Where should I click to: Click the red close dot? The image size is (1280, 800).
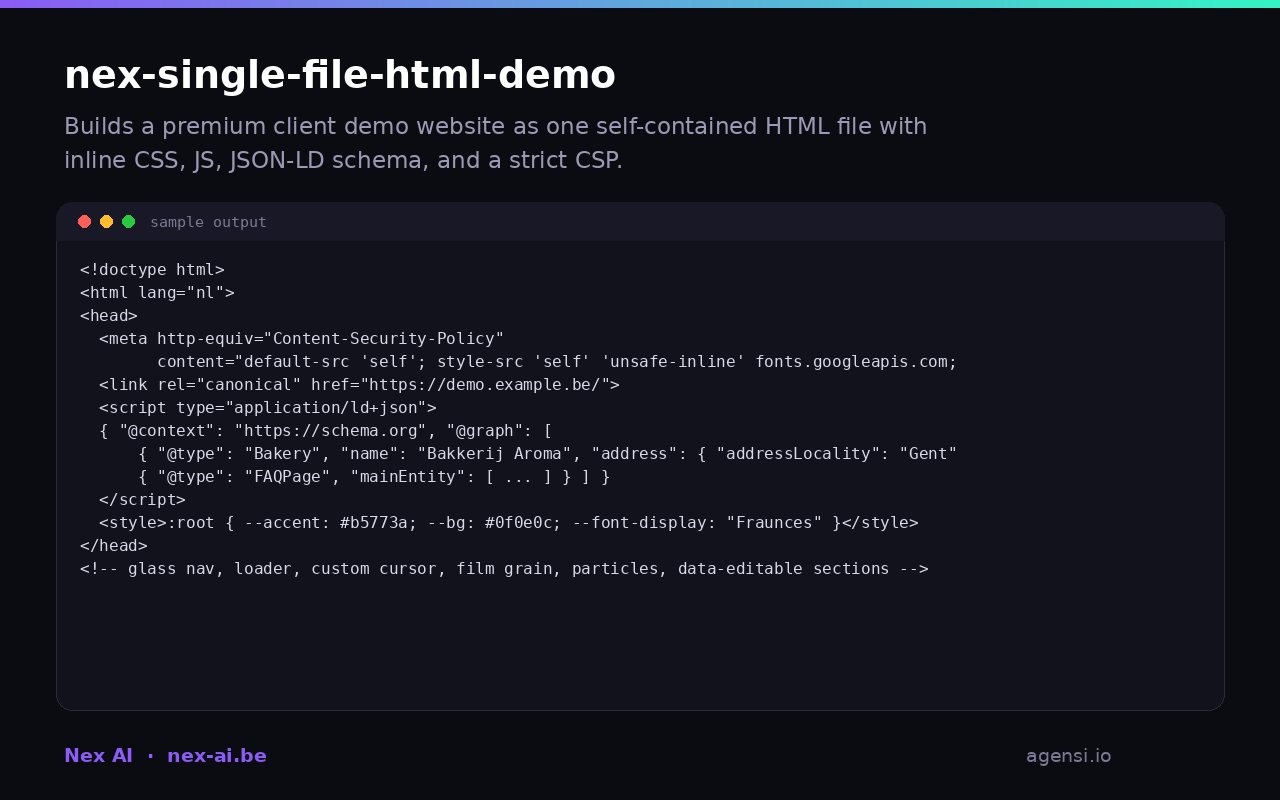84,222
